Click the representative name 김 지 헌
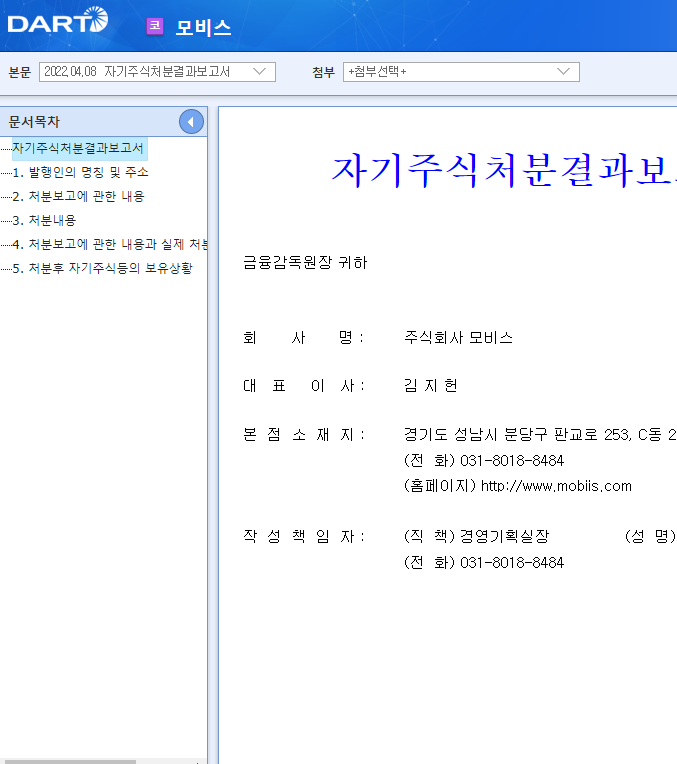677x764 pixels. [430, 385]
